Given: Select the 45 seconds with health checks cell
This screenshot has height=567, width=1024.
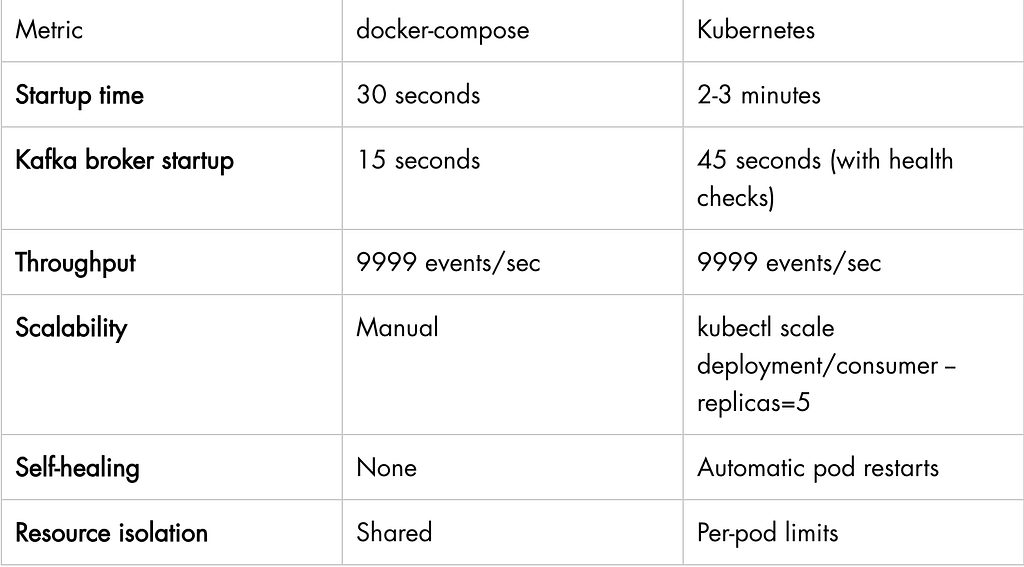Looking at the screenshot, I should click(853, 178).
